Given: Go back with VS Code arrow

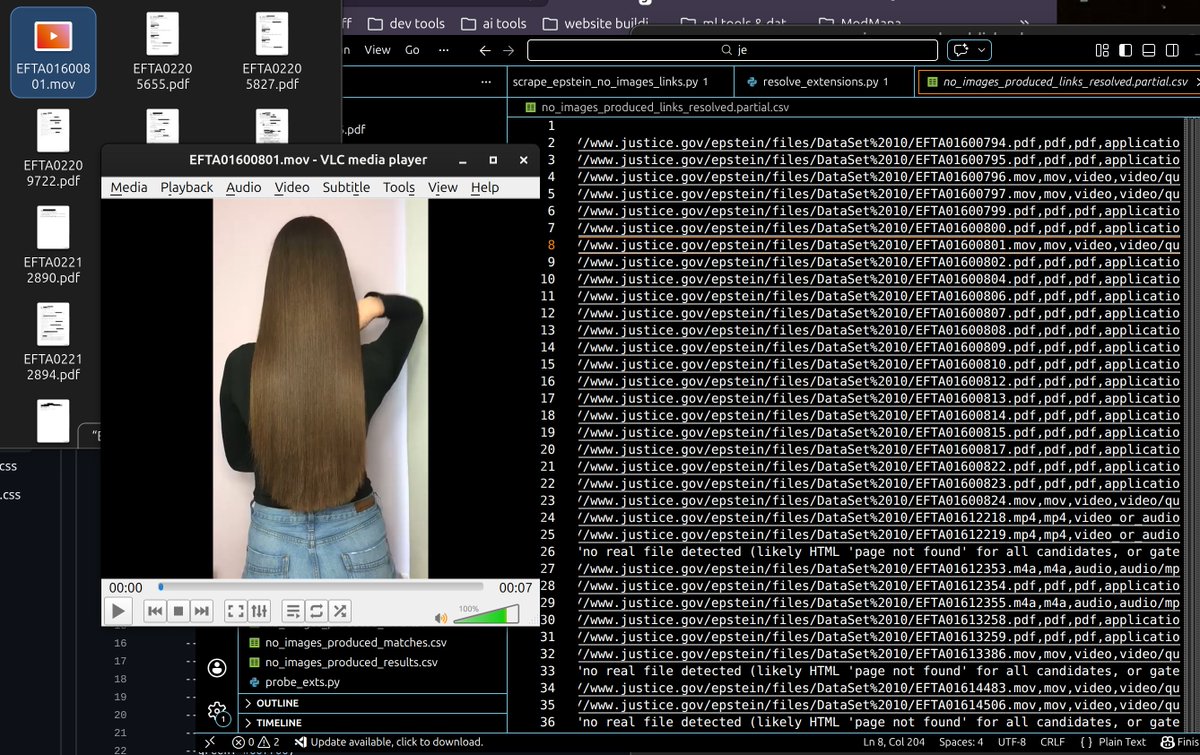Looking at the screenshot, I should pyautogui.click(x=485, y=50).
